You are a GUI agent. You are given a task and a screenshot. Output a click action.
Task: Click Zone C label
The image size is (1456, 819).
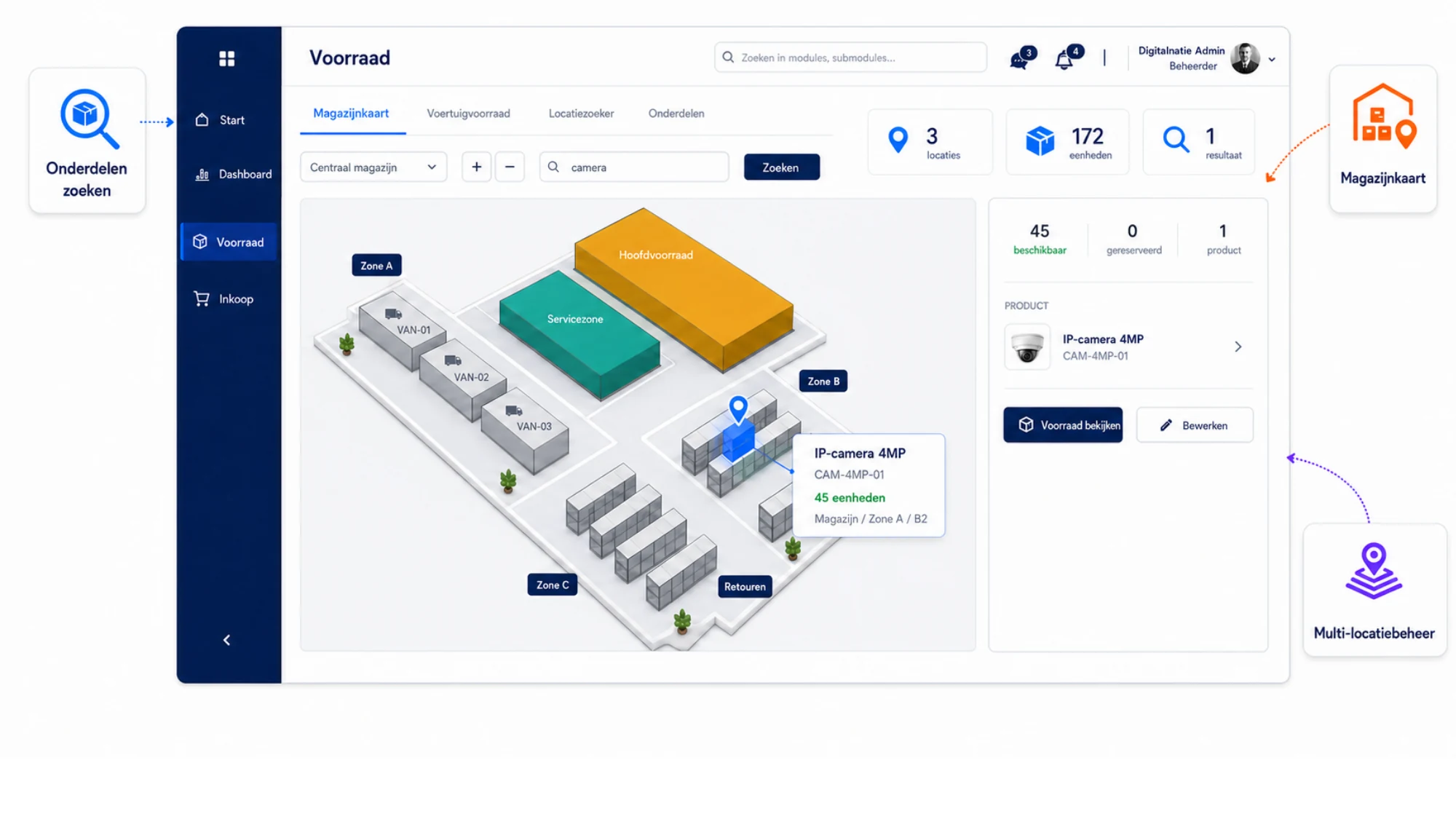[x=553, y=585]
